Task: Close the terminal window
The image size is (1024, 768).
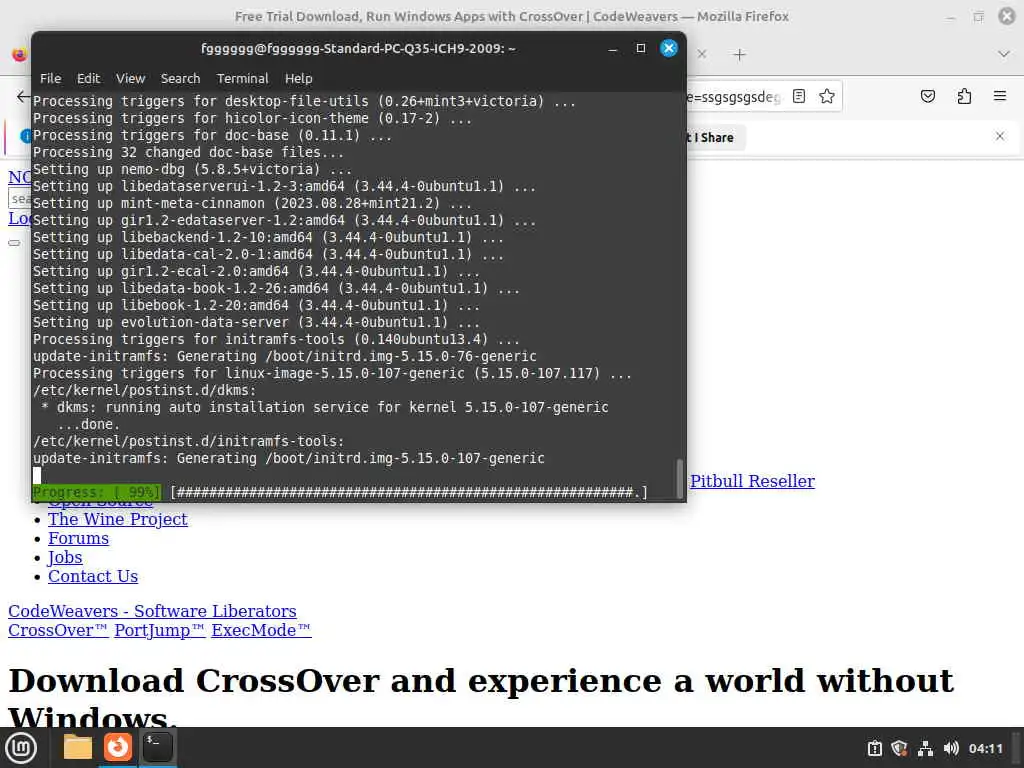Action: tap(669, 48)
